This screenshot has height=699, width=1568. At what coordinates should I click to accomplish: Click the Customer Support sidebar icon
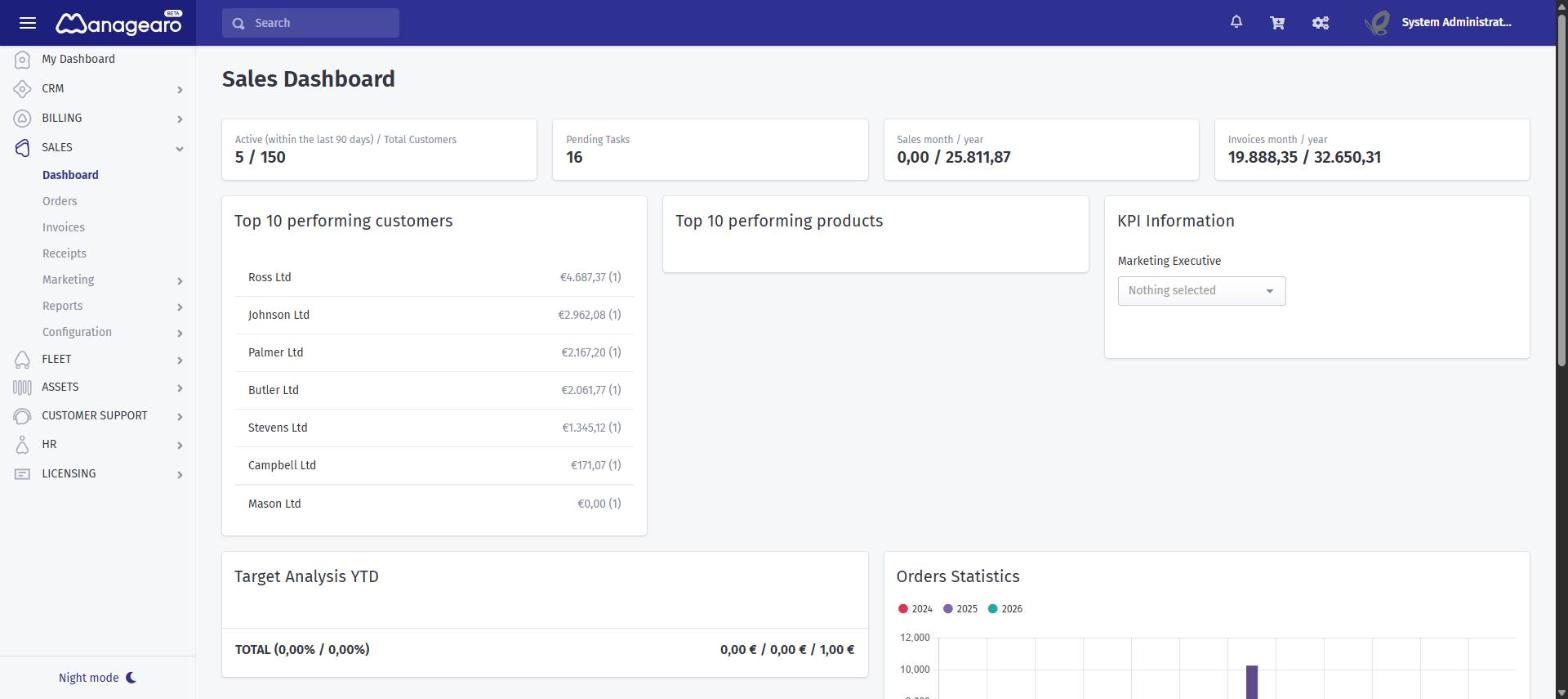(x=22, y=416)
